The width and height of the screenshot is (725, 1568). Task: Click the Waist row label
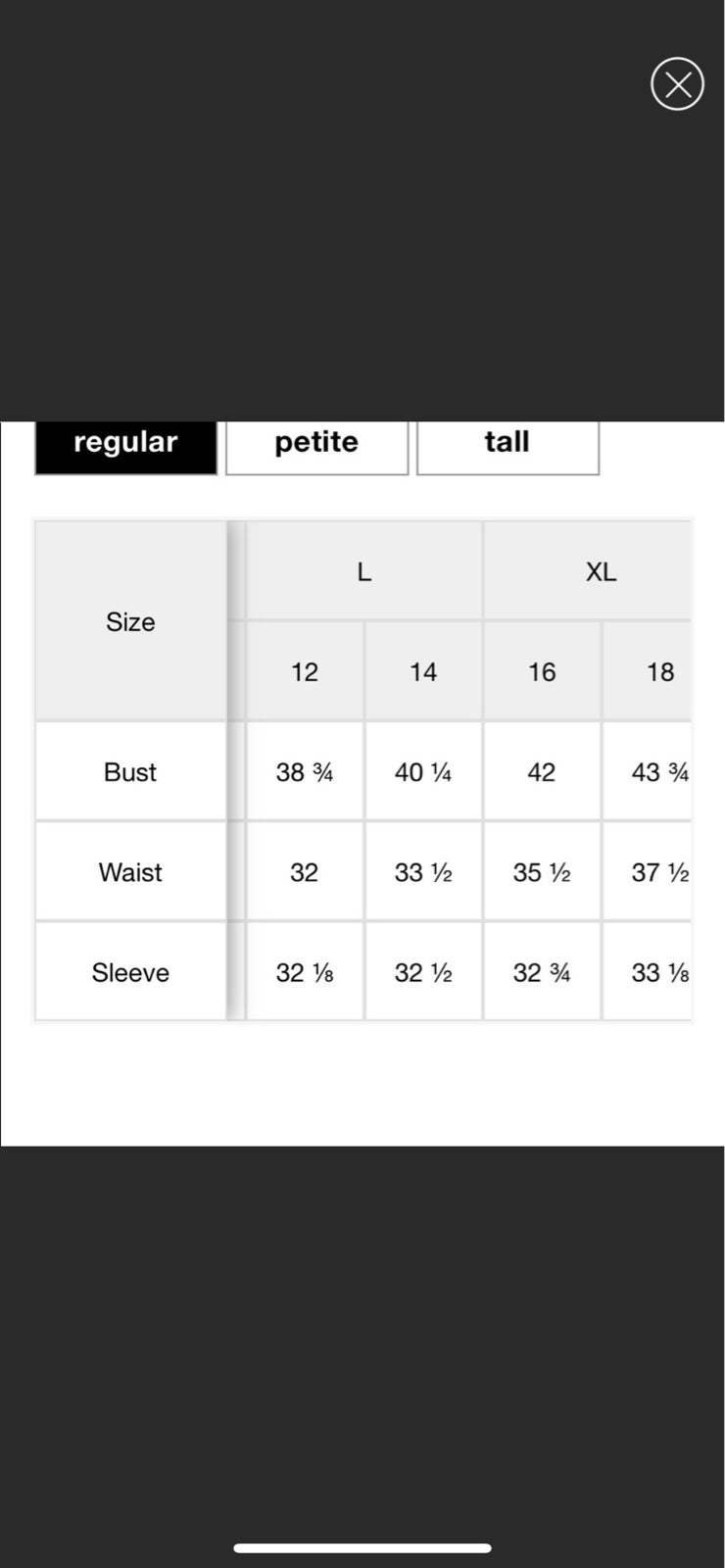coord(130,872)
